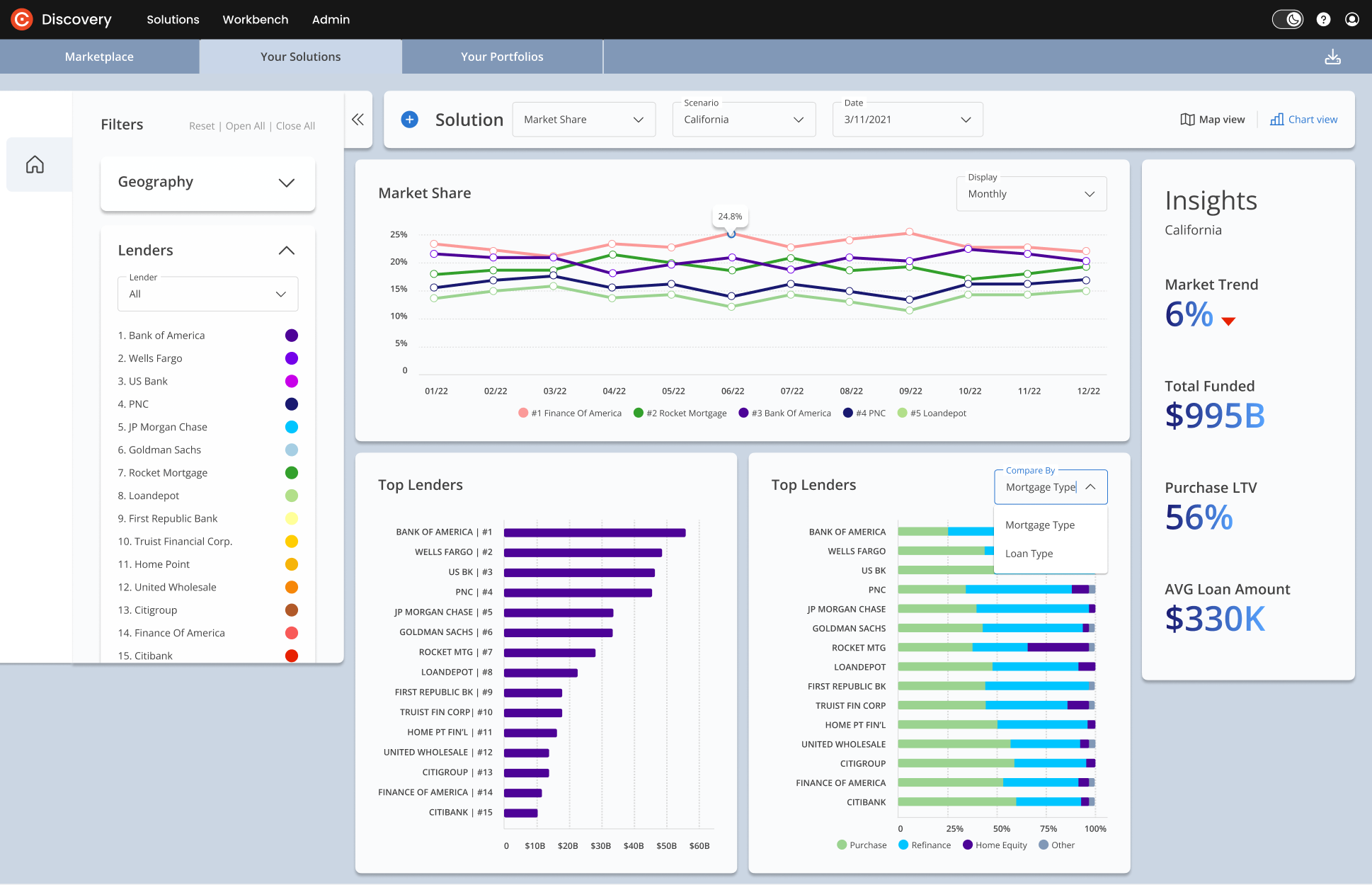Click the blue plus add solution icon
The height and width of the screenshot is (885, 1372).
[x=409, y=120]
